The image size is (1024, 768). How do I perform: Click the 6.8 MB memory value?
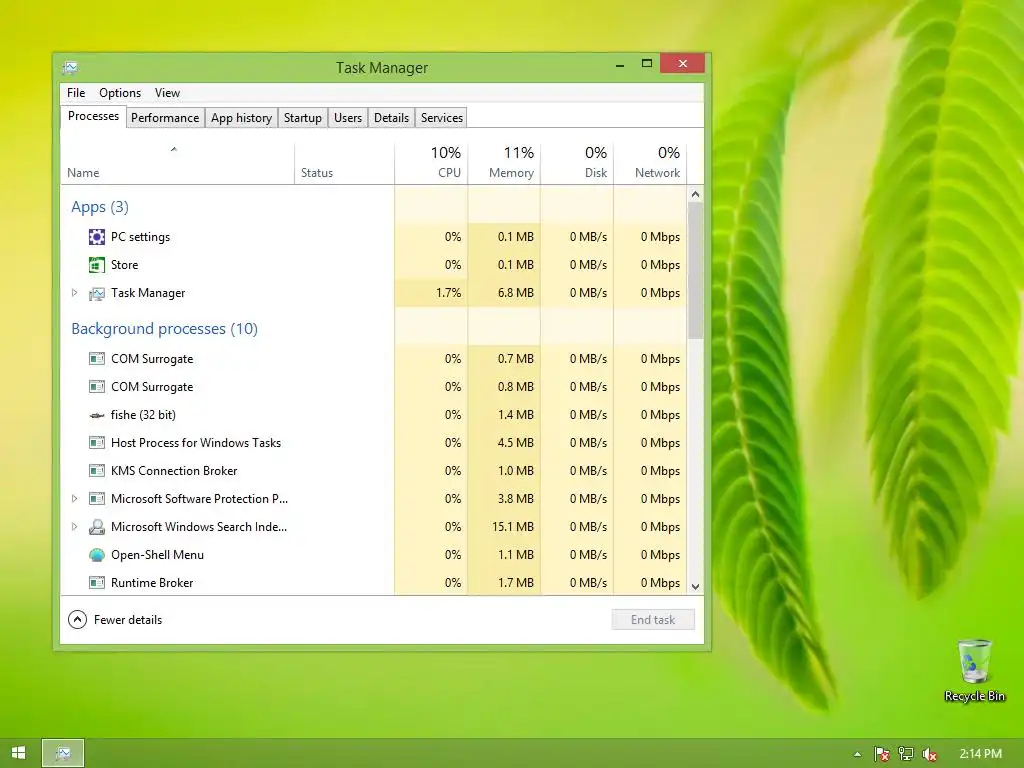[x=516, y=293]
